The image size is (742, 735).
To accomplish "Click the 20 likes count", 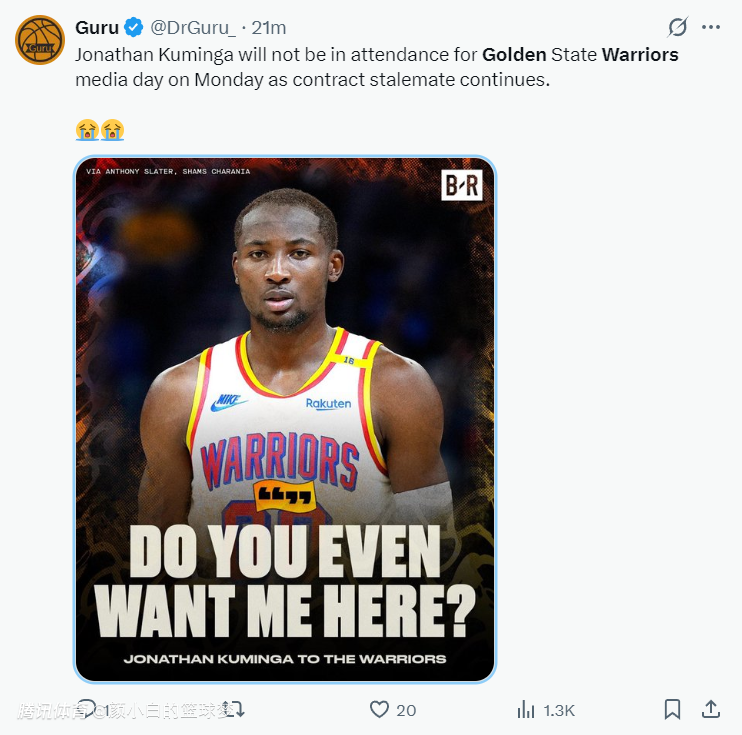I will click(x=406, y=711).
